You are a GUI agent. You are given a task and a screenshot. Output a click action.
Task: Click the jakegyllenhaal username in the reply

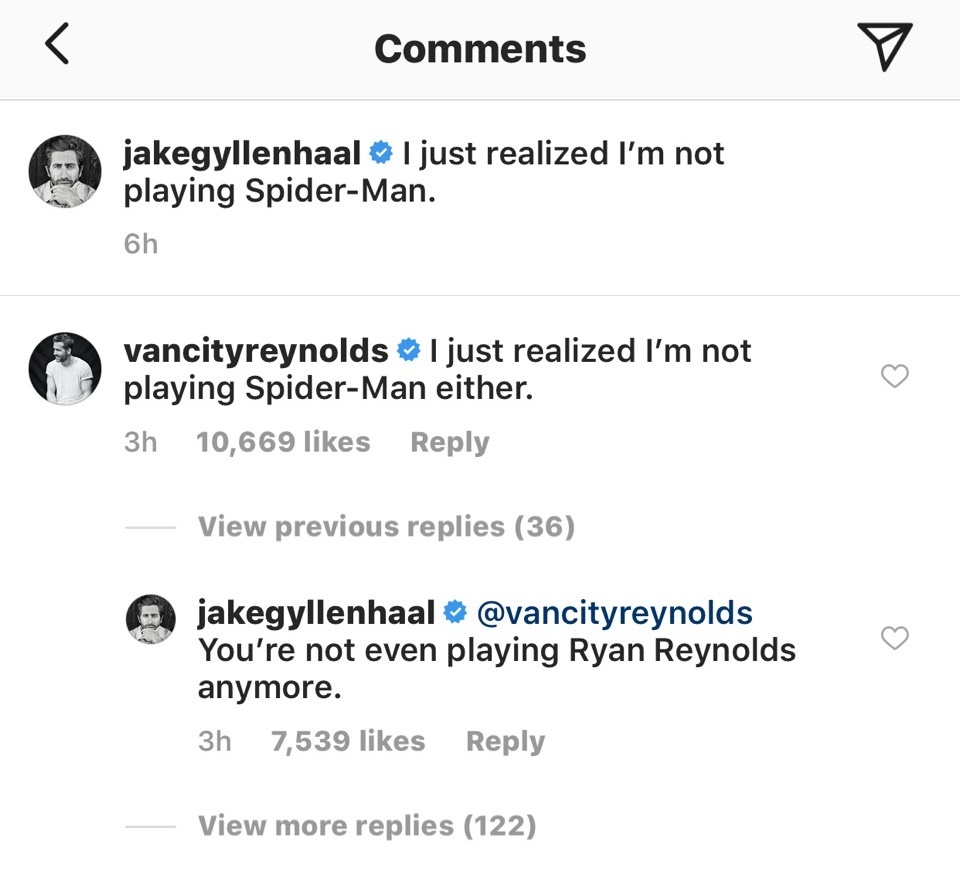pos(316,611)
